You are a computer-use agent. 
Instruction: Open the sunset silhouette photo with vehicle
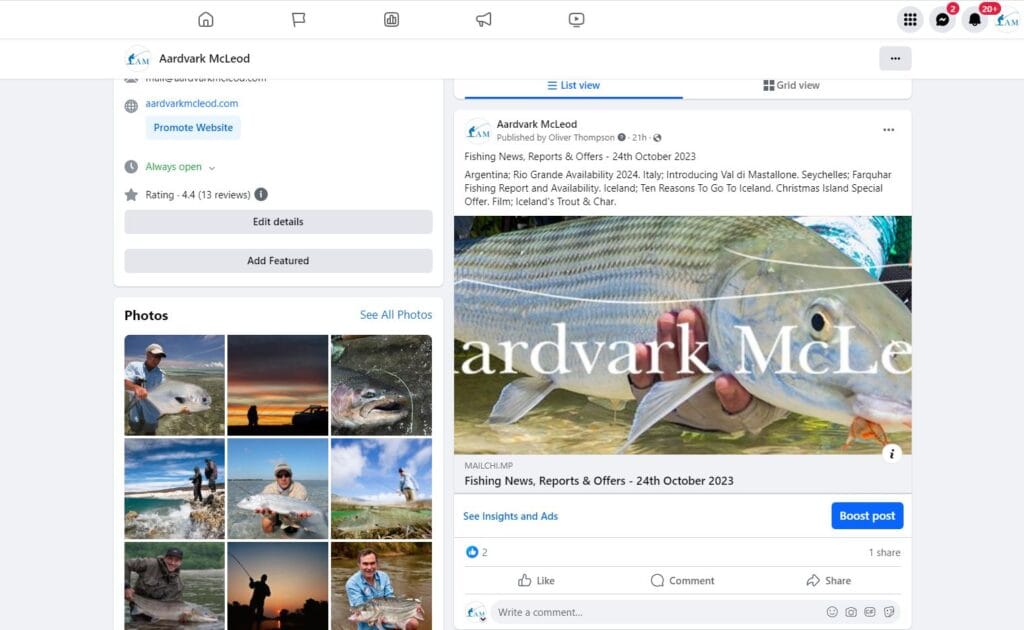tap(278, 385)
